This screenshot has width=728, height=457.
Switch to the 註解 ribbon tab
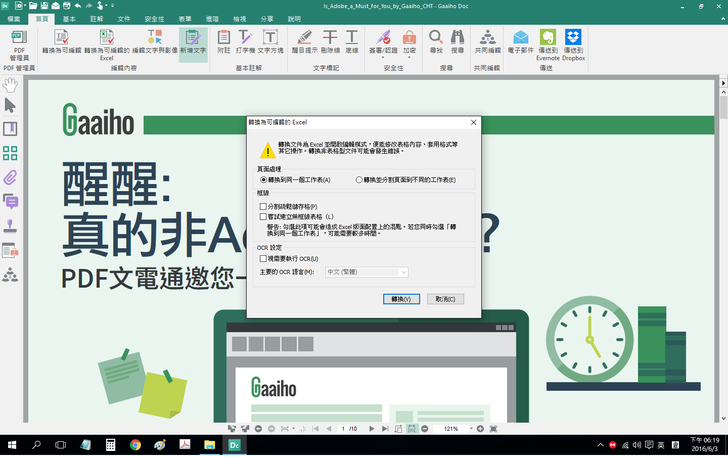point(97,19)
